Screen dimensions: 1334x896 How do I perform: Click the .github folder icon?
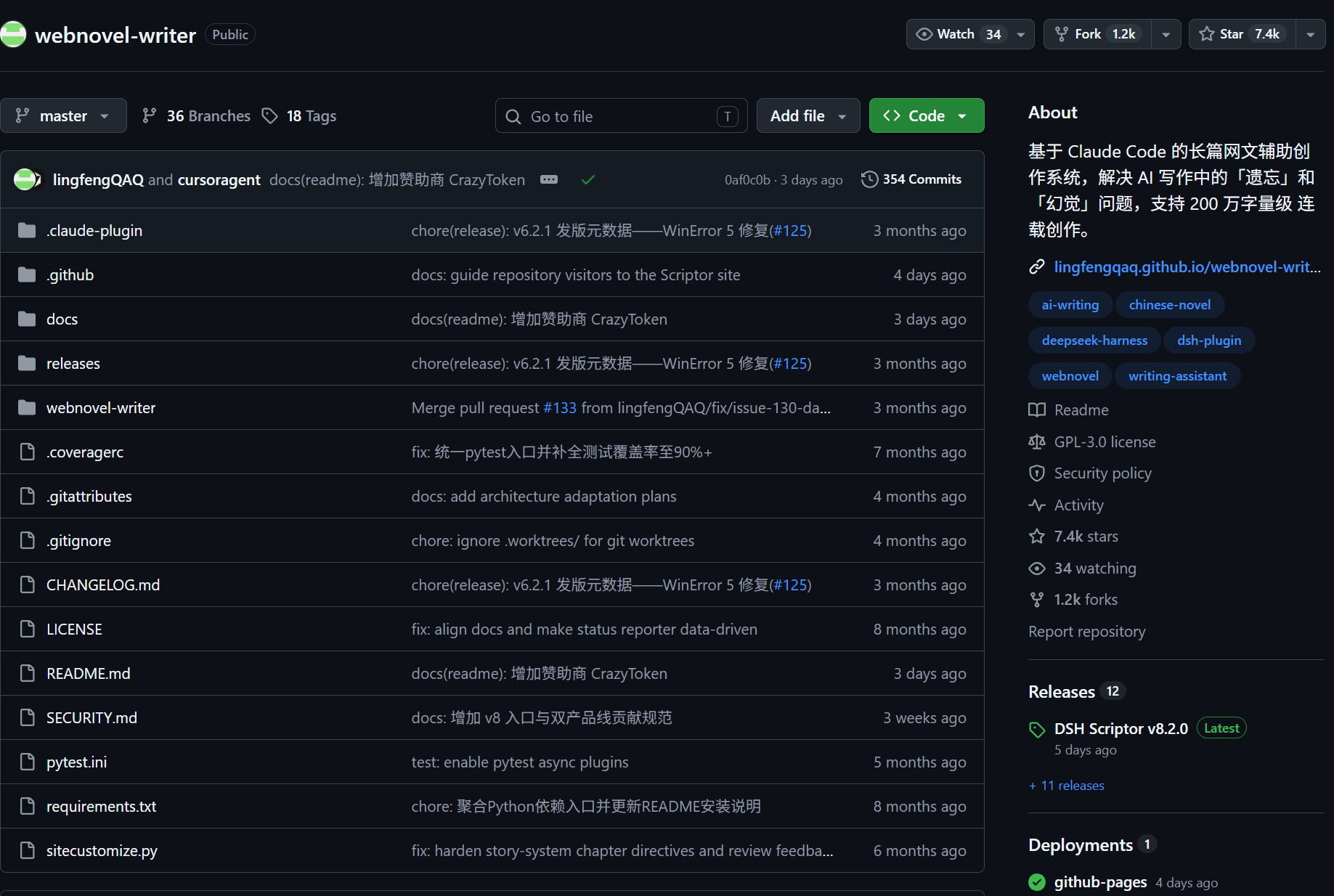27,274
